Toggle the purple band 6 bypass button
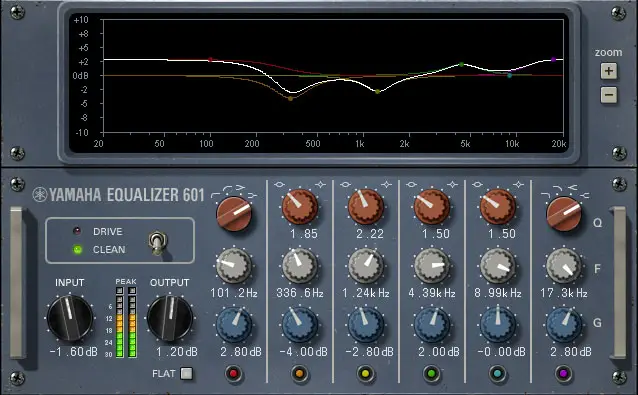638x395 pixels. [x=563, y=373]
